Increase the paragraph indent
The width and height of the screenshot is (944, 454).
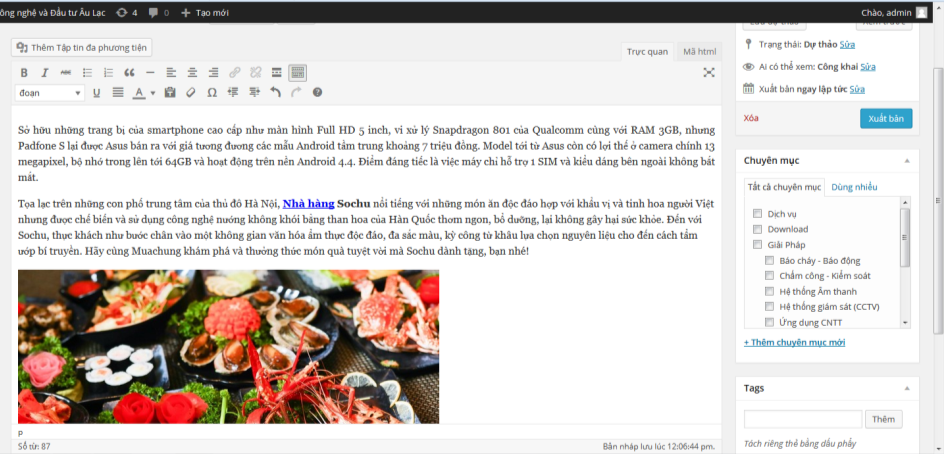254,93
